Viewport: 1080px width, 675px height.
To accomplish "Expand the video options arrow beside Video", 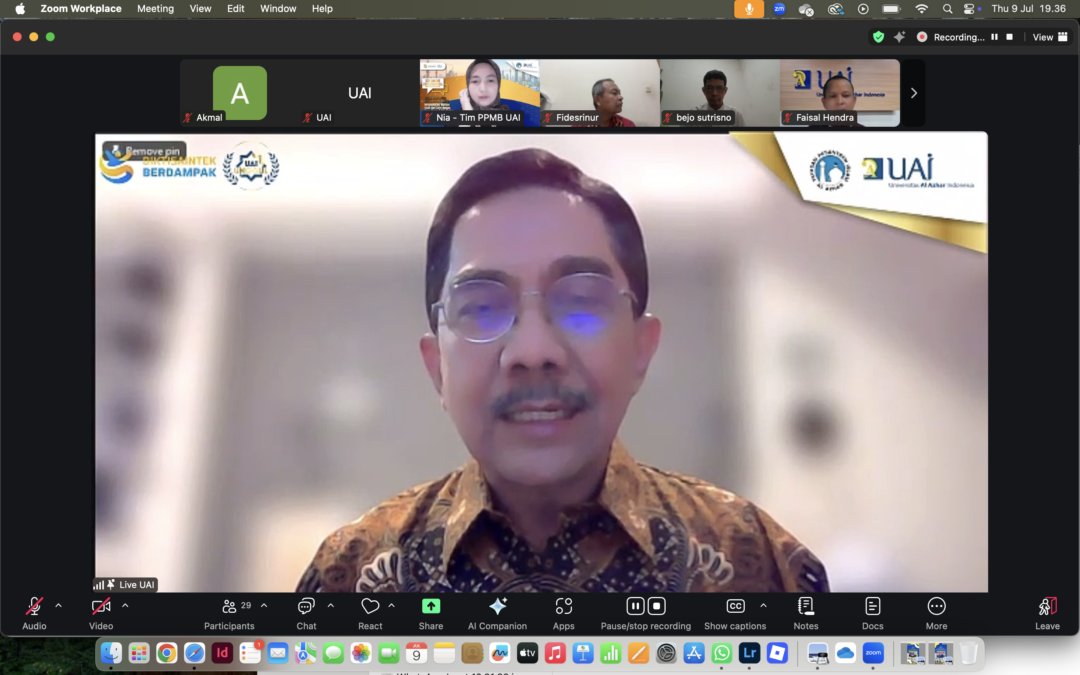I will click(x=125, y=606).
